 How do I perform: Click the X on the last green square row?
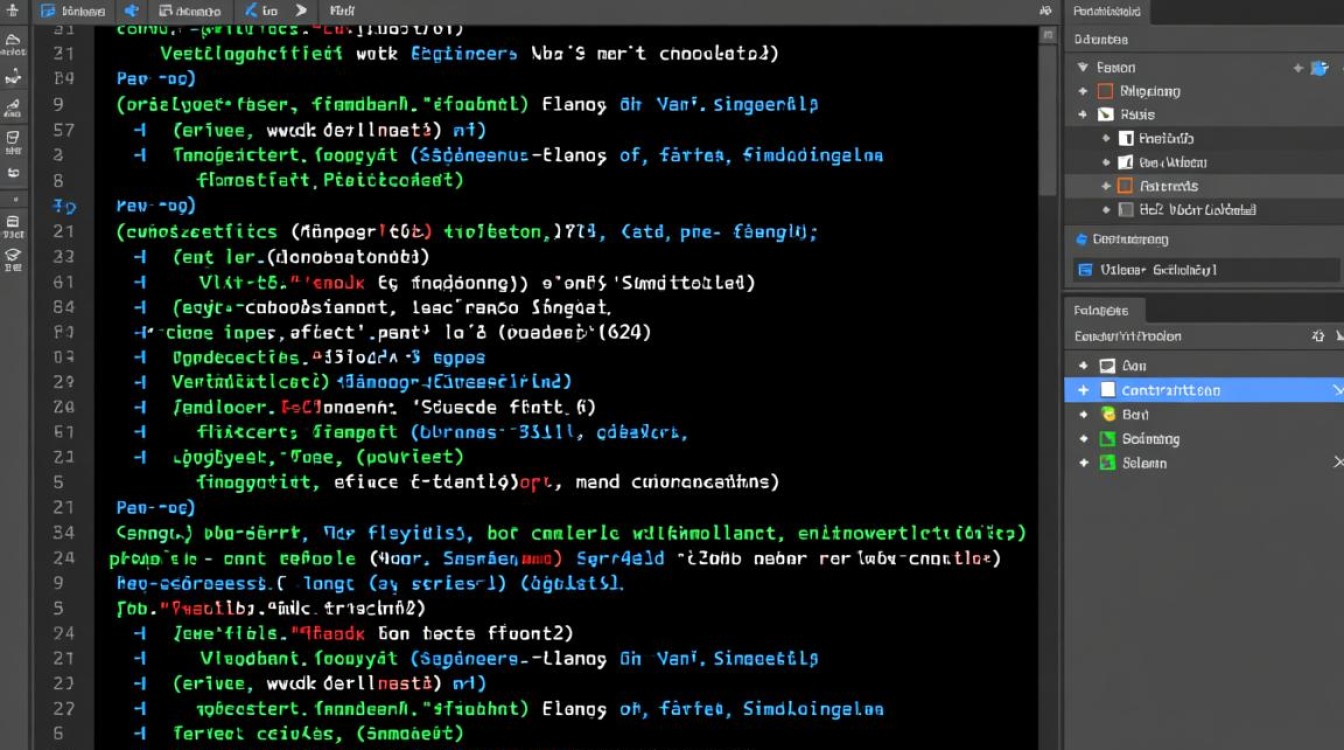[1338, 463]
